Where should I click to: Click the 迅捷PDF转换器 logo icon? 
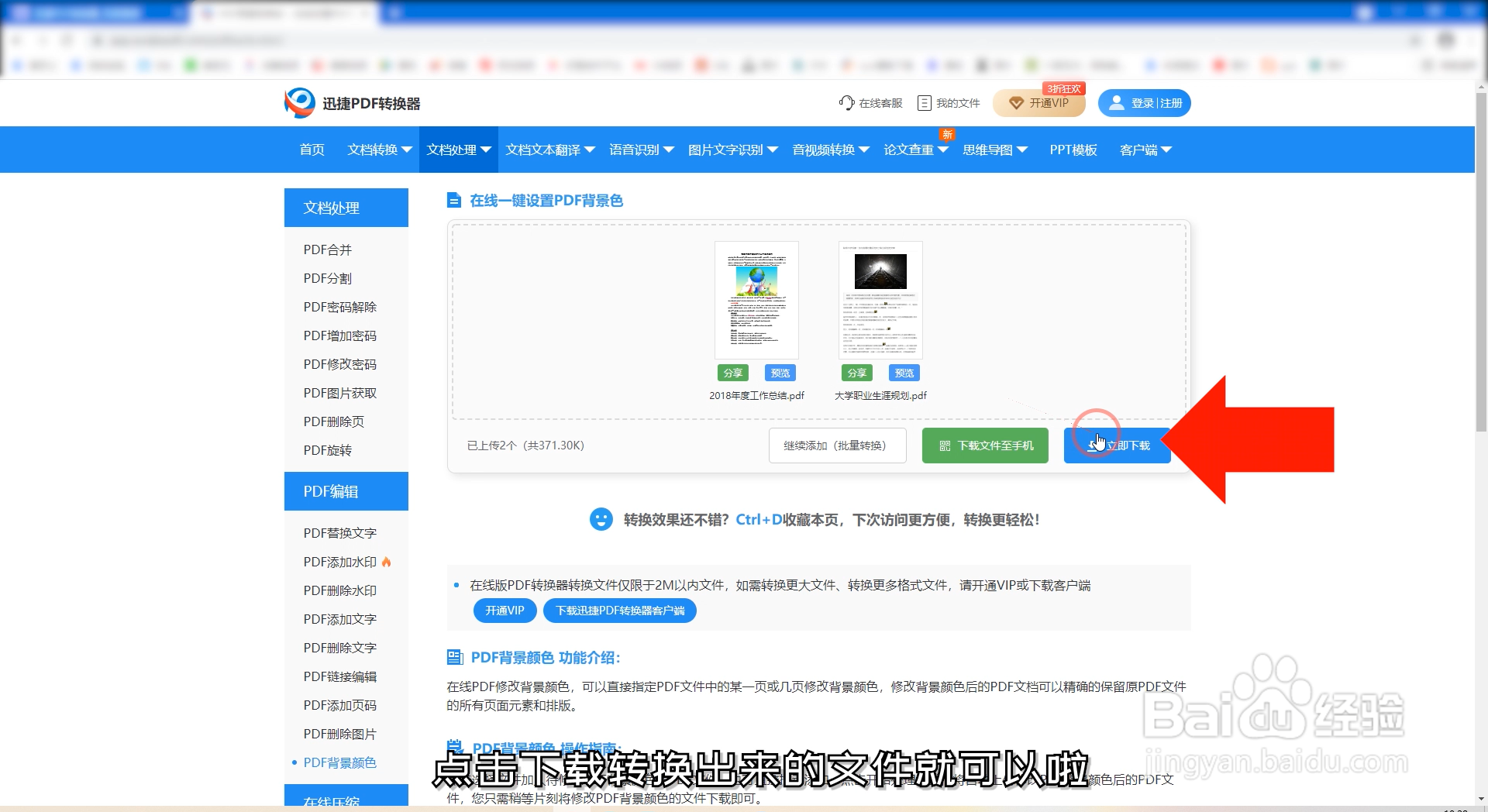[x=300, y=103]
